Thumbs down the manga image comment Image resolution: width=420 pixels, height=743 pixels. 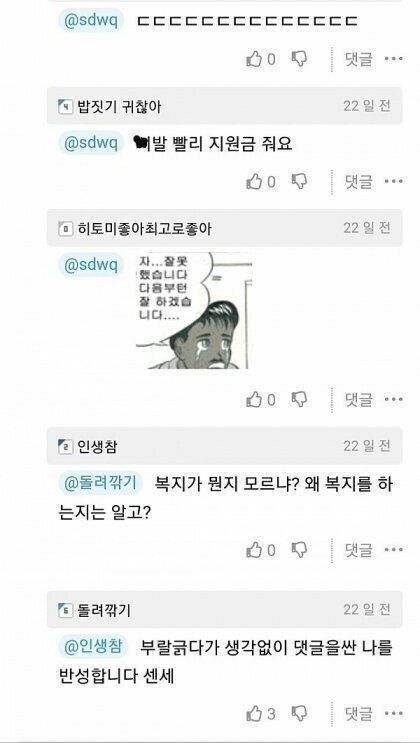pyautogui.click(x=299, y=399)
